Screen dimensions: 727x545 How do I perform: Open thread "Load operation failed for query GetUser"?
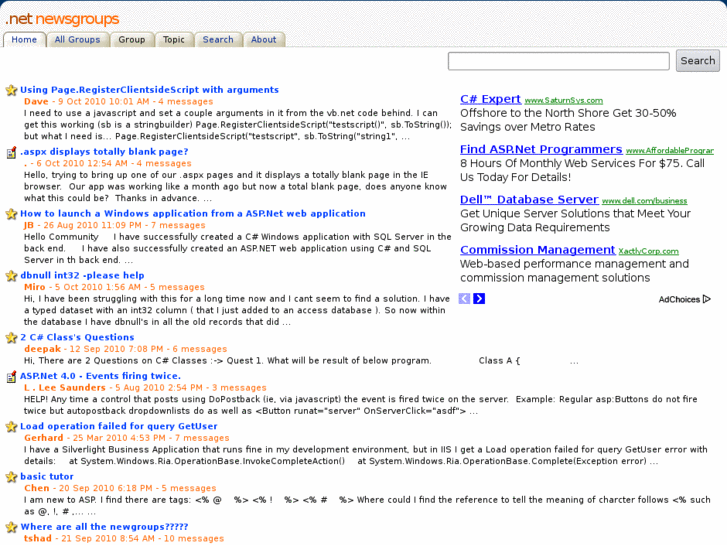pyautogui.click(x=119, y=426)
